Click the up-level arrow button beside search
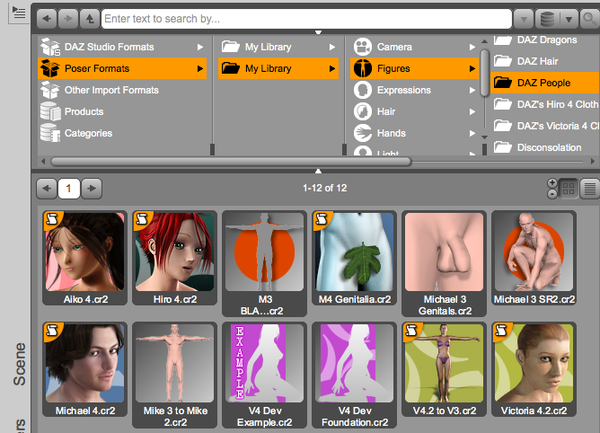 point(90,18)
